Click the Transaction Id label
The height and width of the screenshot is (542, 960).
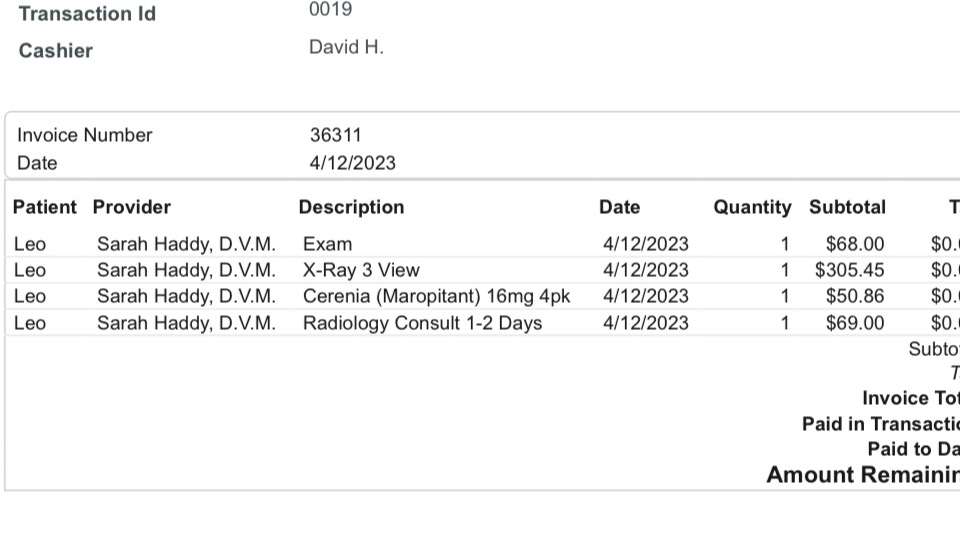(87, 14)
